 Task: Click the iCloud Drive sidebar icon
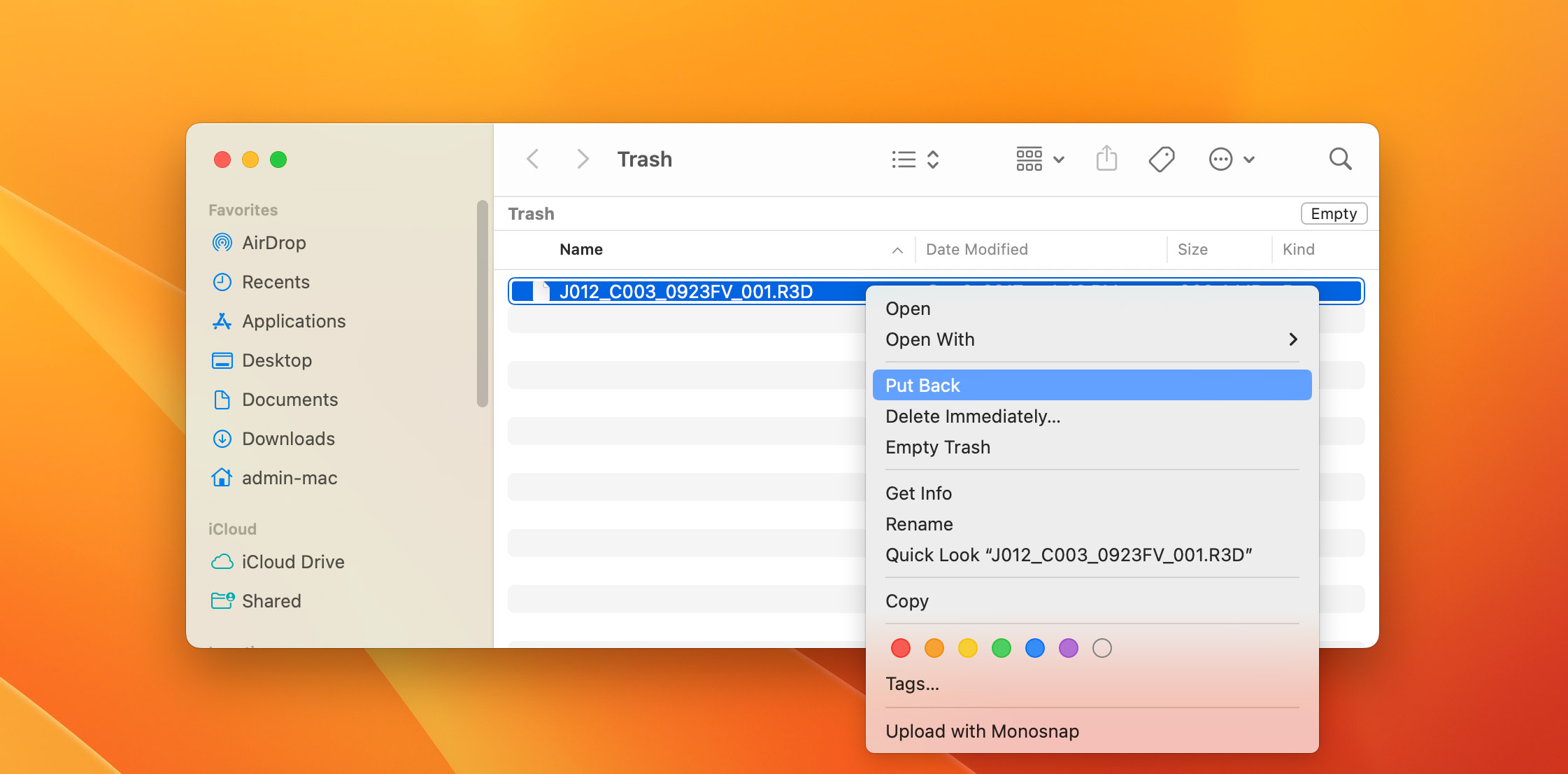click(x=221, y=562)
